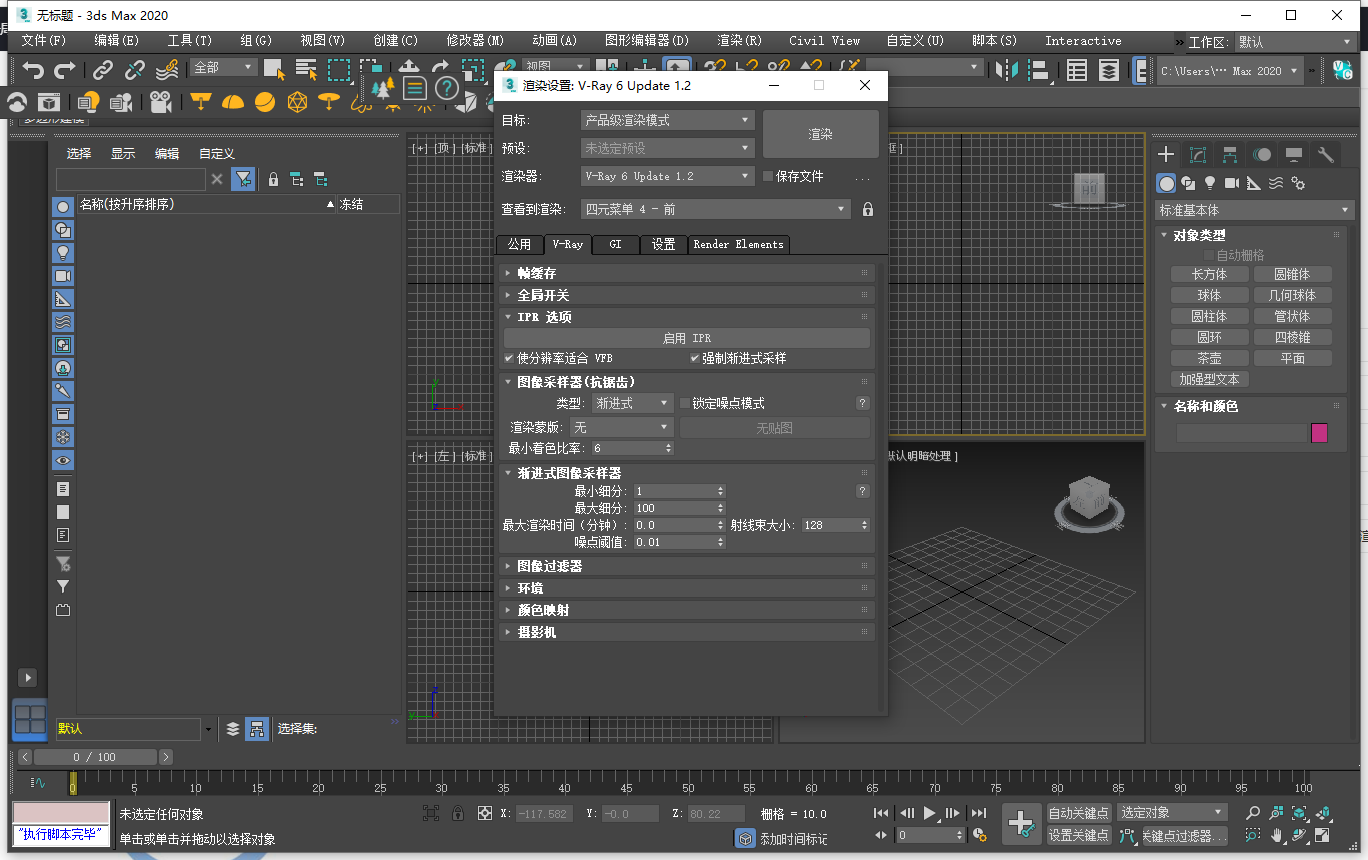Click the Bind to Space Warp icon

coord(168,69)
